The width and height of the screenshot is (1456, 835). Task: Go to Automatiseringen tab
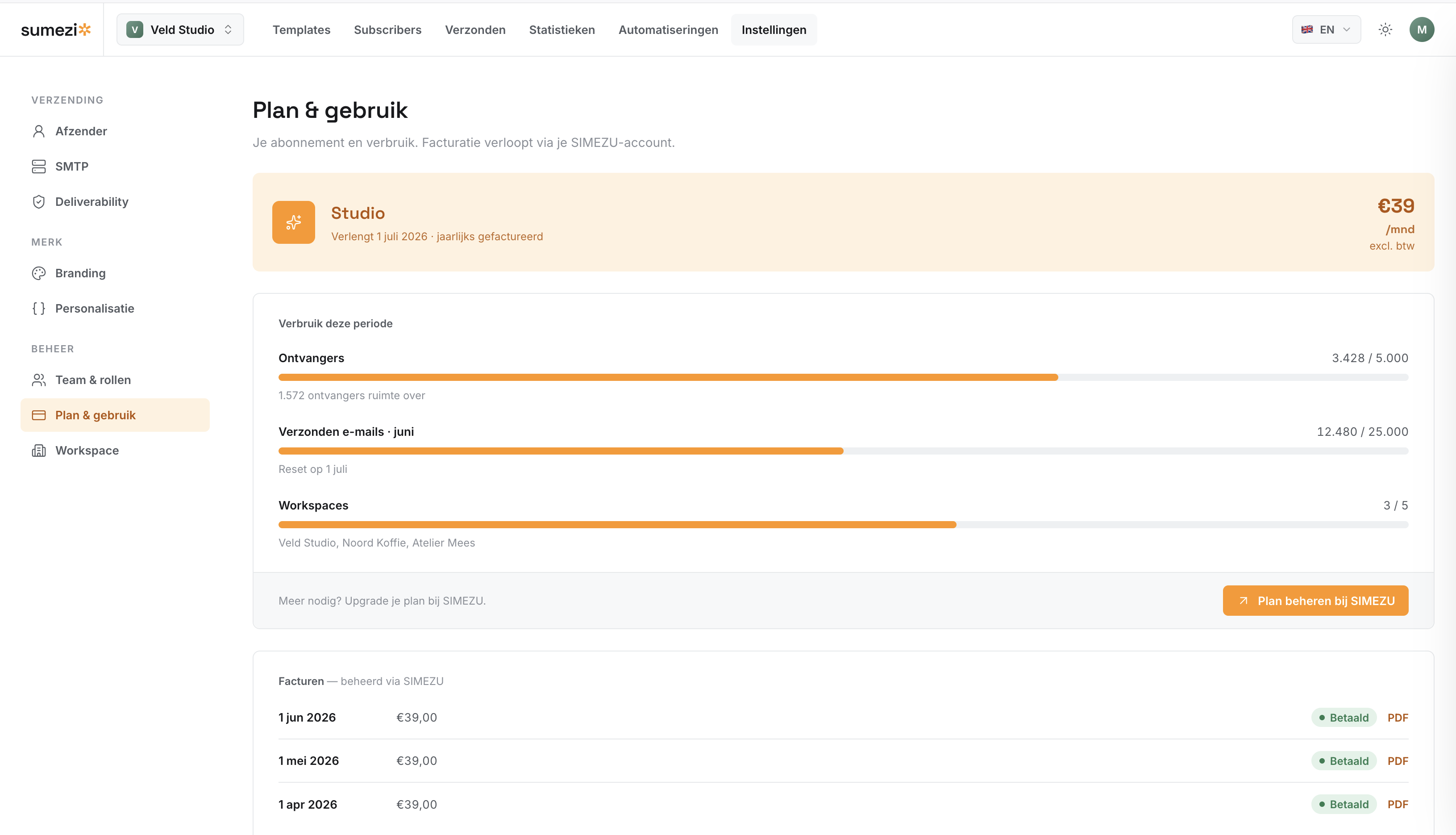668,30
